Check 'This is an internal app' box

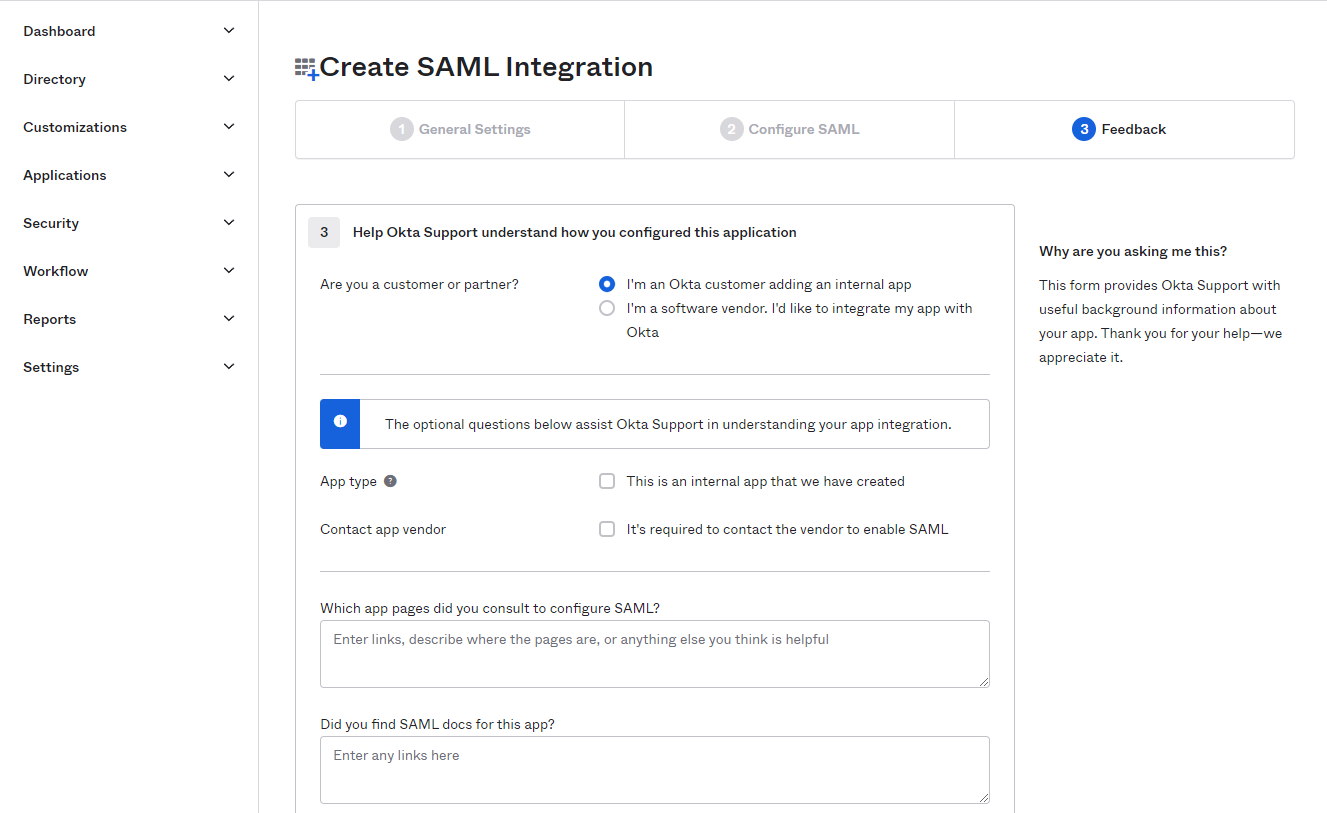pos(607,481)
